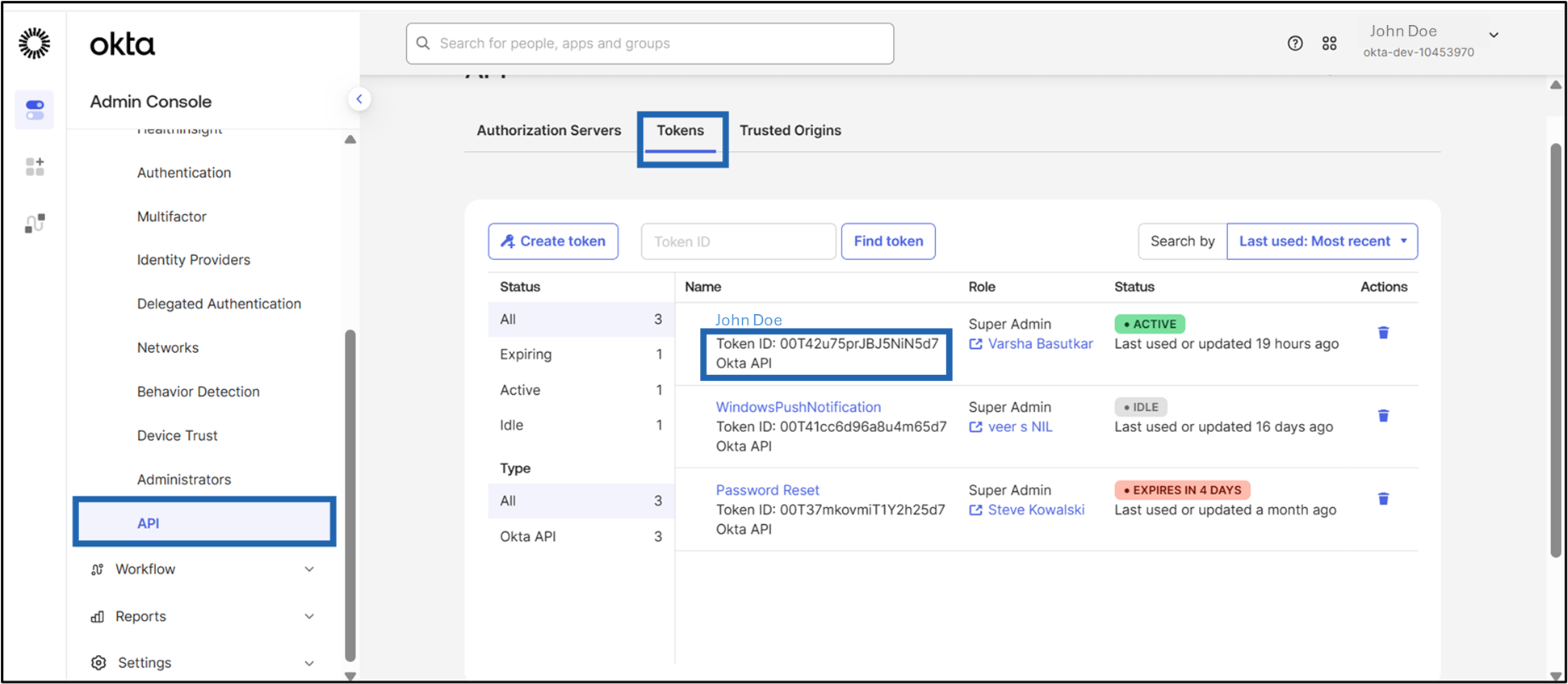Screen dimensions: 1568x684
Task: Open the help question mark icon
Action: (x=1295, y=44)
